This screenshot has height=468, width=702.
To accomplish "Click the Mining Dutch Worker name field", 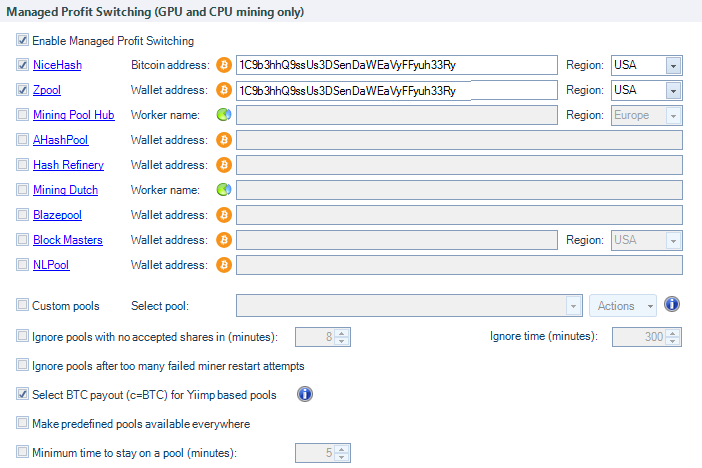I will click(x=459, y=190).
